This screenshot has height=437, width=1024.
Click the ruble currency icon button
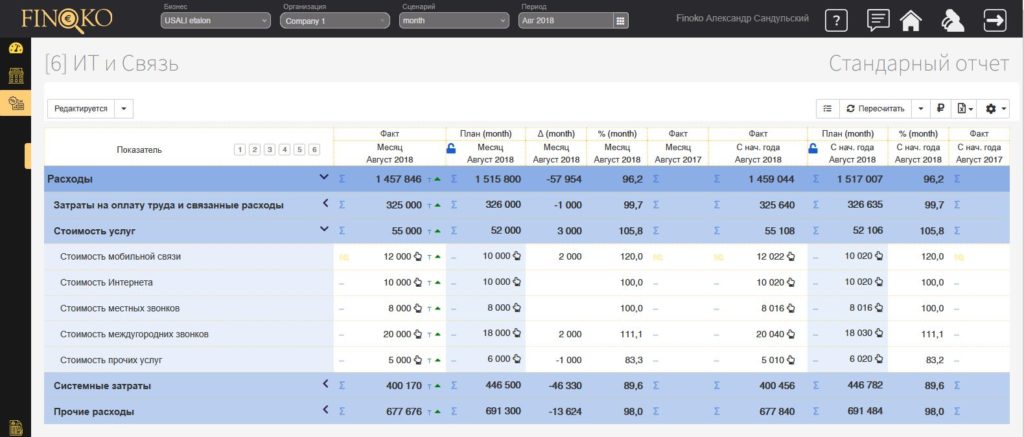tap(940, 108)
